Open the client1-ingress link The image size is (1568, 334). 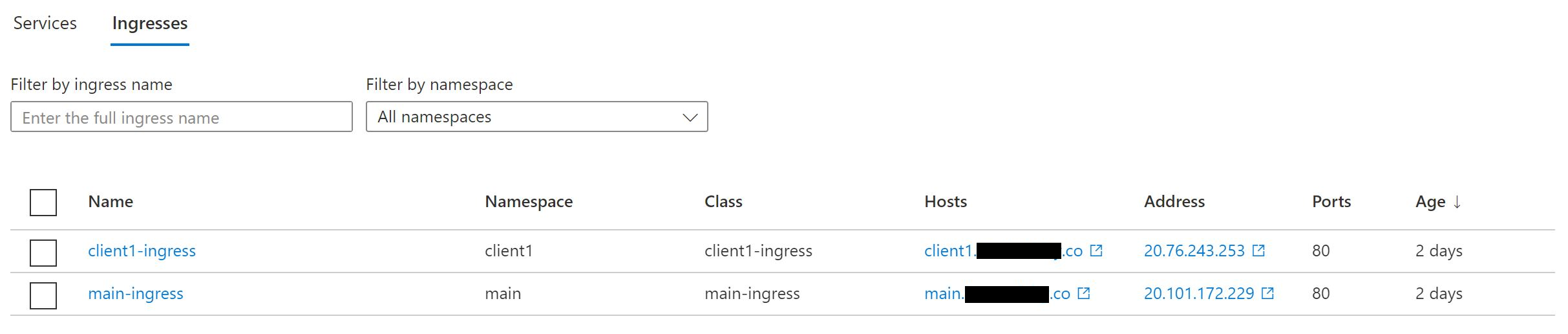click(x=142, y=251)
